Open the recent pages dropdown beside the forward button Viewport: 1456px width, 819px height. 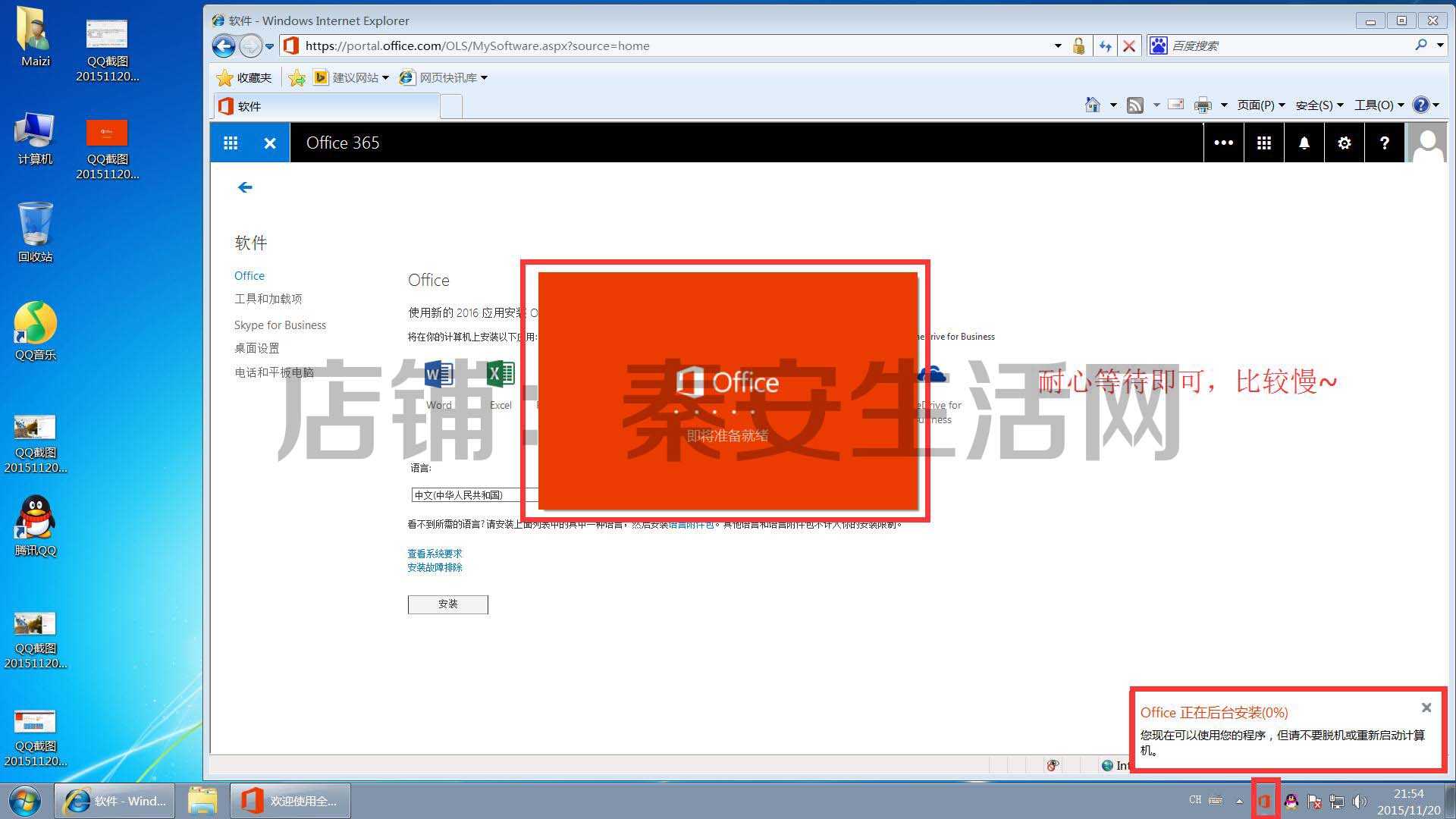click(x=269, y=46)
